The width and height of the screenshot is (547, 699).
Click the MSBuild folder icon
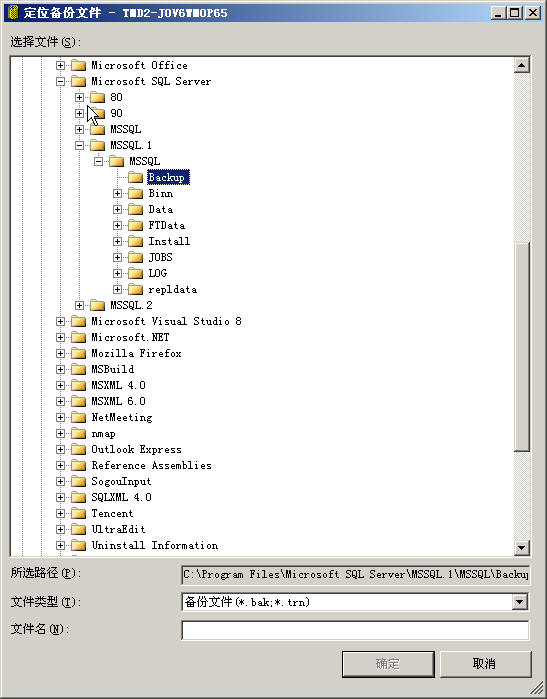[78, 370]
